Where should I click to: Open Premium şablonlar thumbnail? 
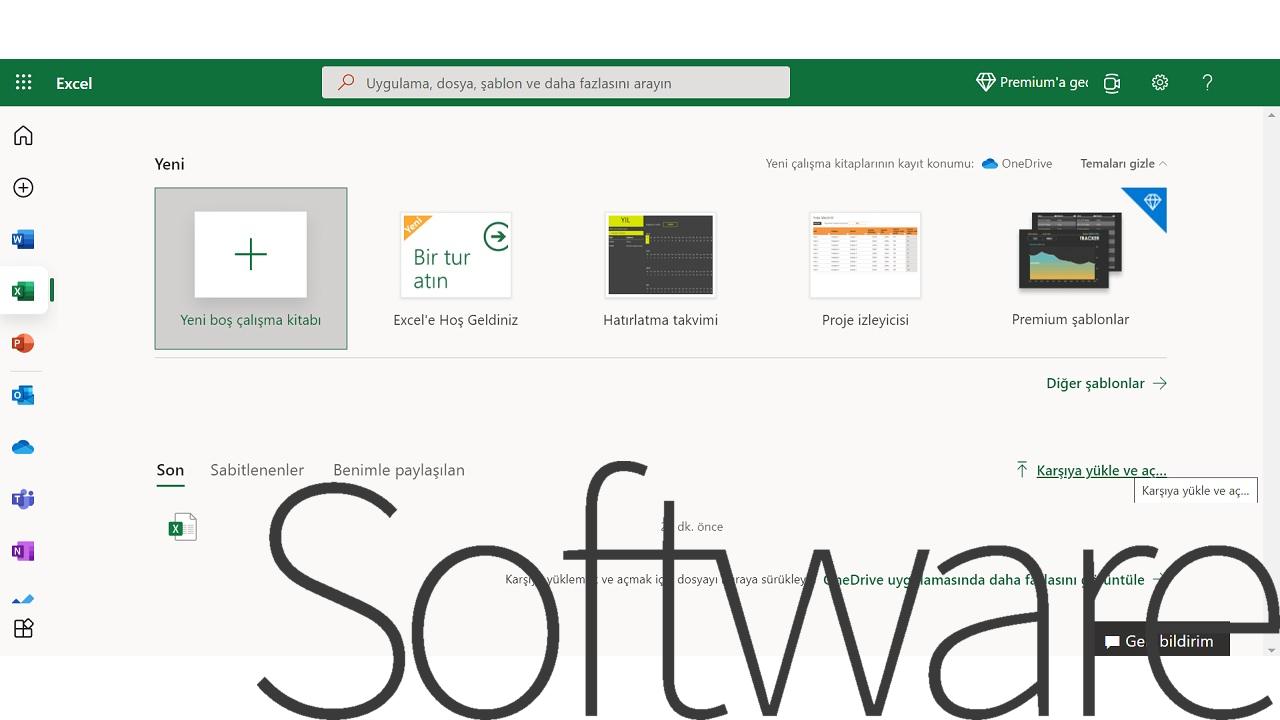pyautogui.click(x=1070, y=258)
